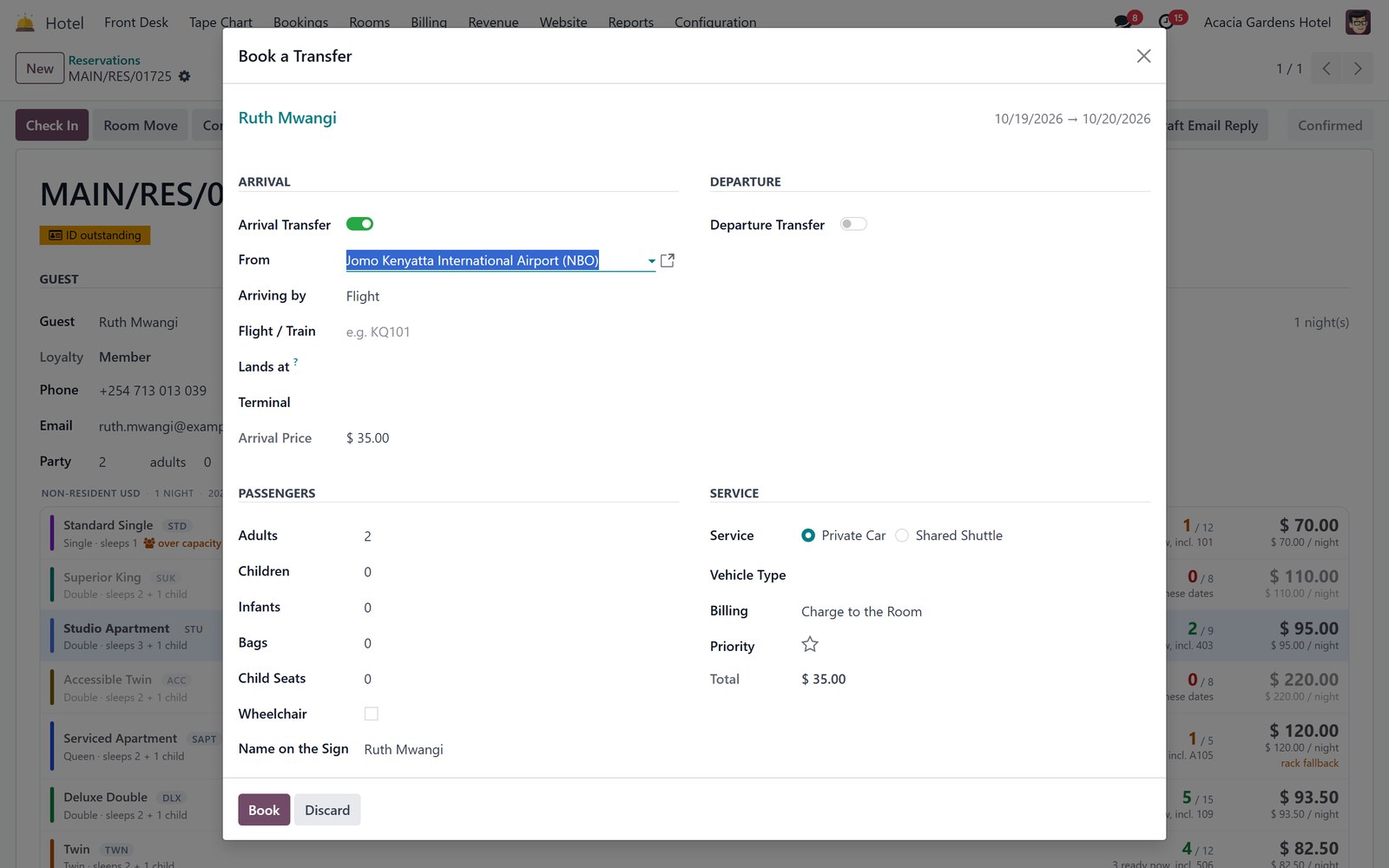Open the Reports menu
Screen dimensions: 1389x868
coord(631,23)
